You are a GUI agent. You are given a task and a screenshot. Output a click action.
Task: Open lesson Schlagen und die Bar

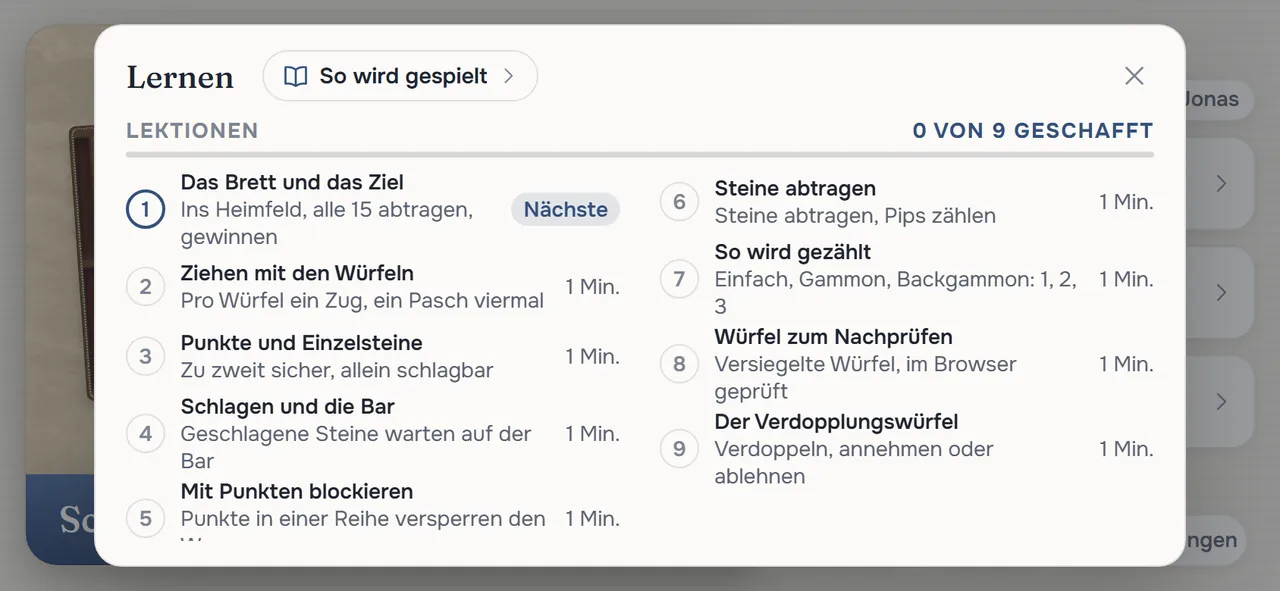tap(373, 434)
